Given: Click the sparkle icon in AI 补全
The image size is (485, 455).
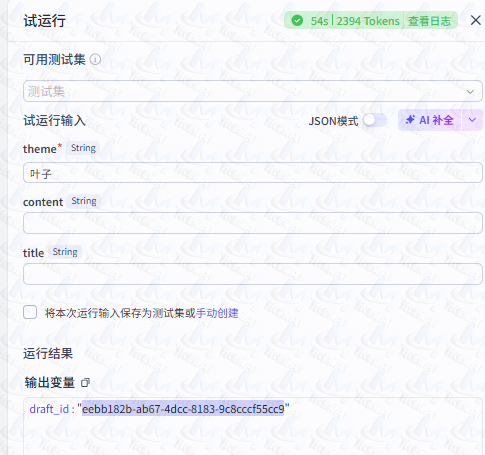Looking at the screenshot, I should [x=410, y=120].
